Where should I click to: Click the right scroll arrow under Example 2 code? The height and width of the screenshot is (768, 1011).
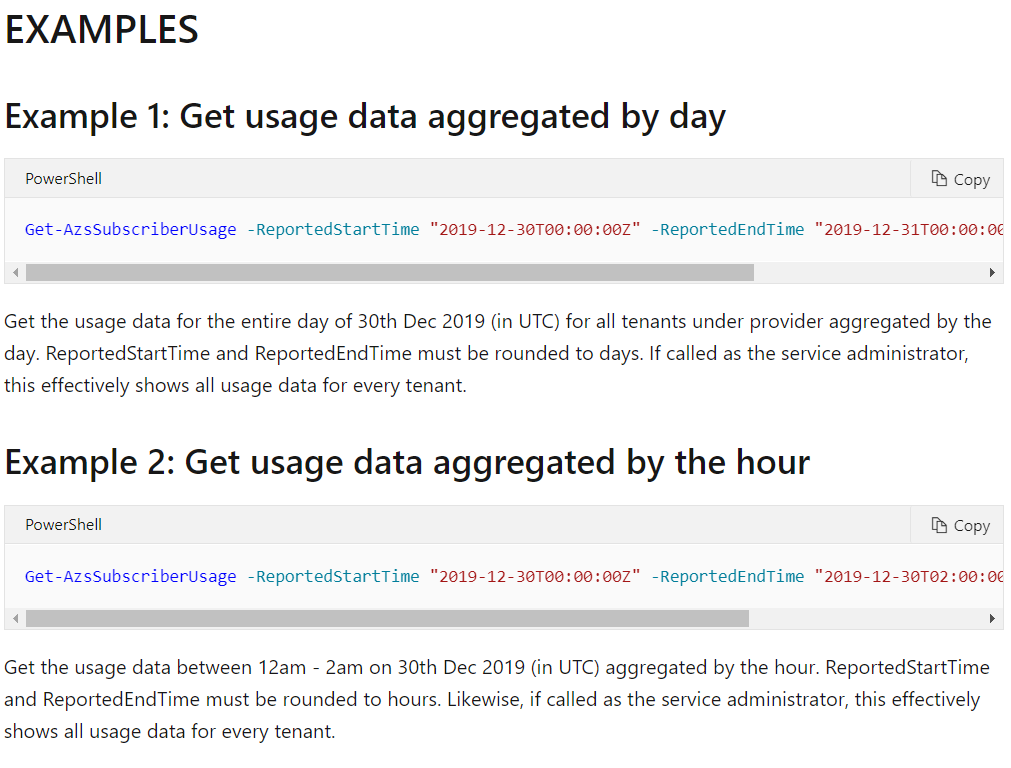tap(993, 618)
